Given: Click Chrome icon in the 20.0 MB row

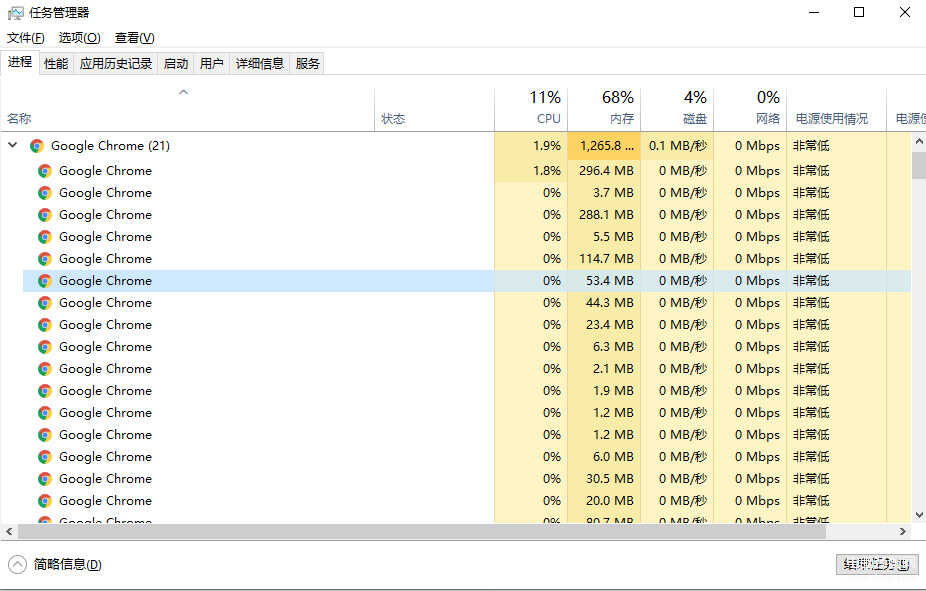Looking at the screenshot, I should pyautogui.click(x=44, y=501).
